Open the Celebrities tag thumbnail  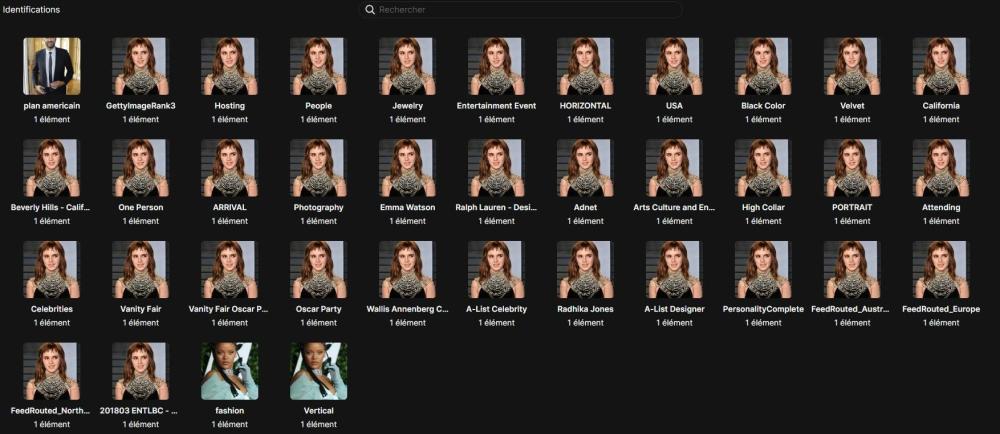click(x=51, y=269)
